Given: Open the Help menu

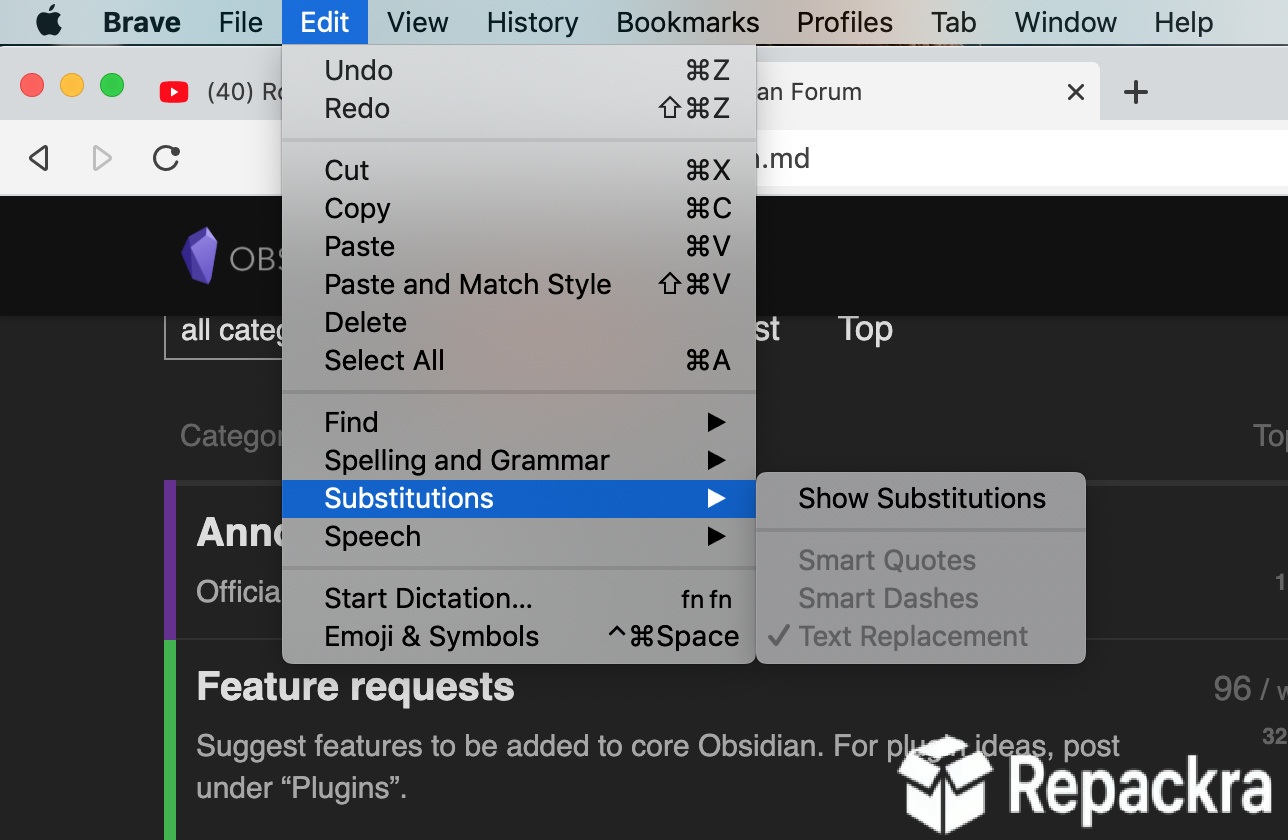Looking at the screenshot, I should 1184,22.
